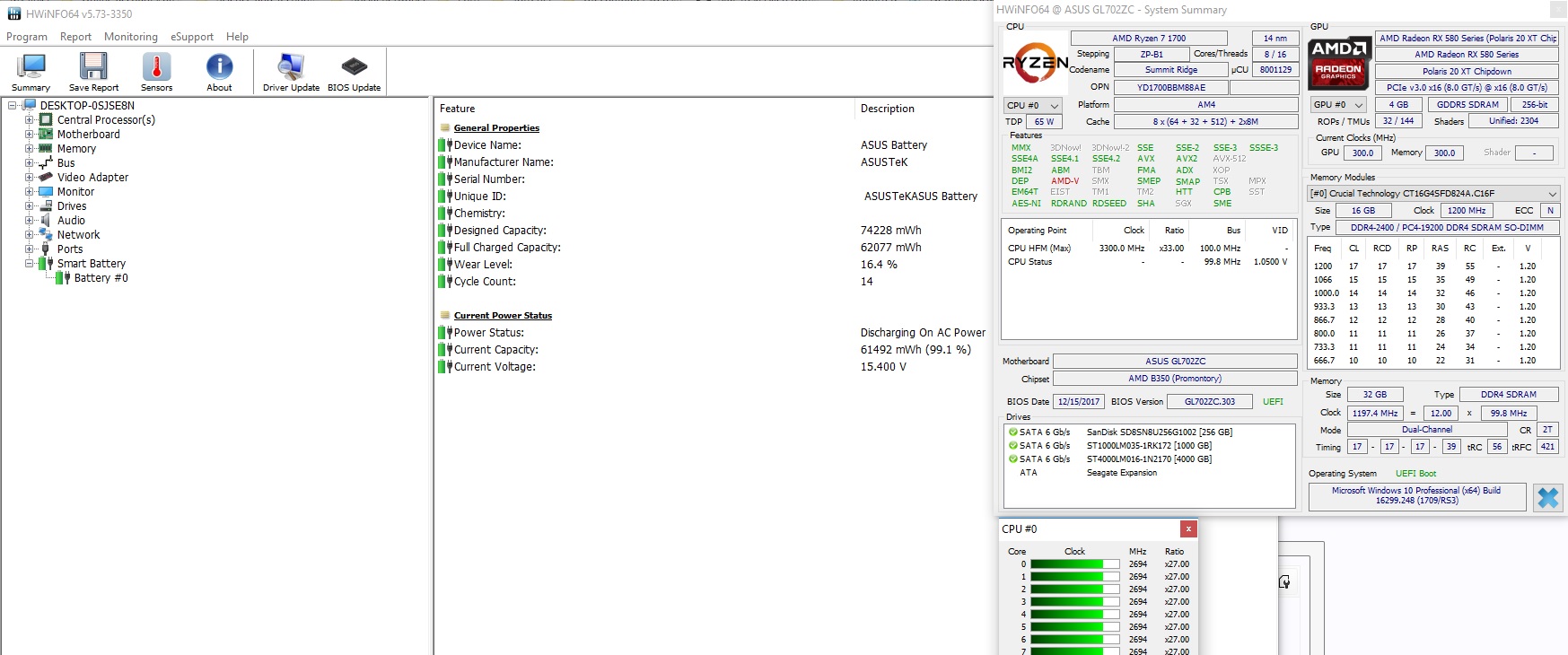The height and width of the screenshot is (655, 1568).
Task: Select the Ports tree icon
Action: [x=46, y=249]
